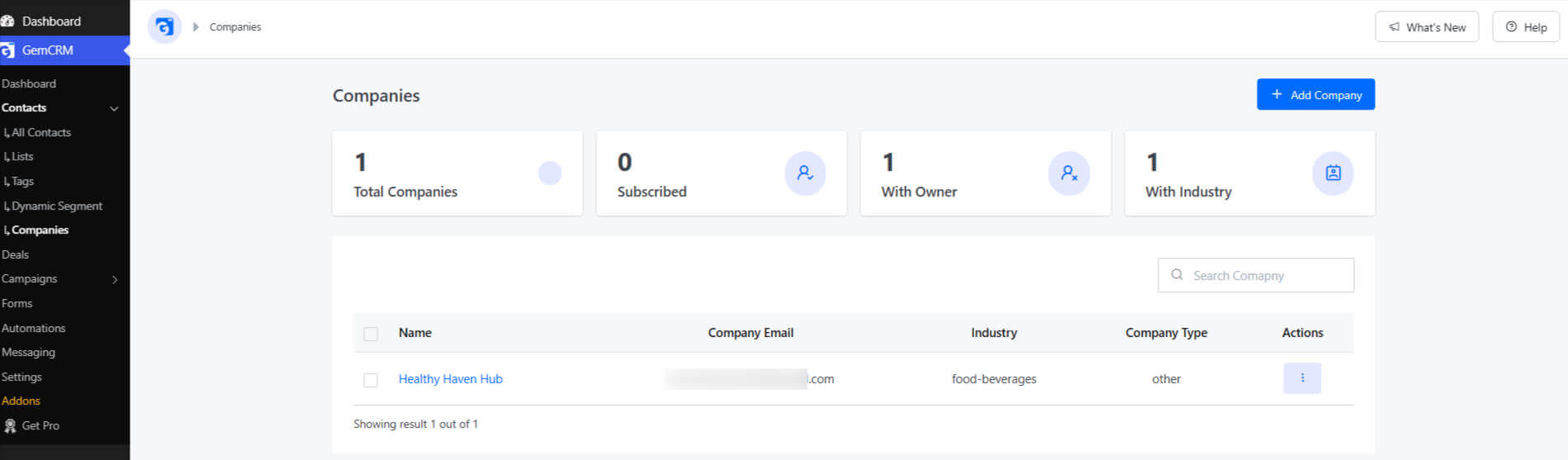Click the Industry column header
Image resolution: width=1568 pixels, height=460 pixels.
pyautogui.click(x=994, y=333)
